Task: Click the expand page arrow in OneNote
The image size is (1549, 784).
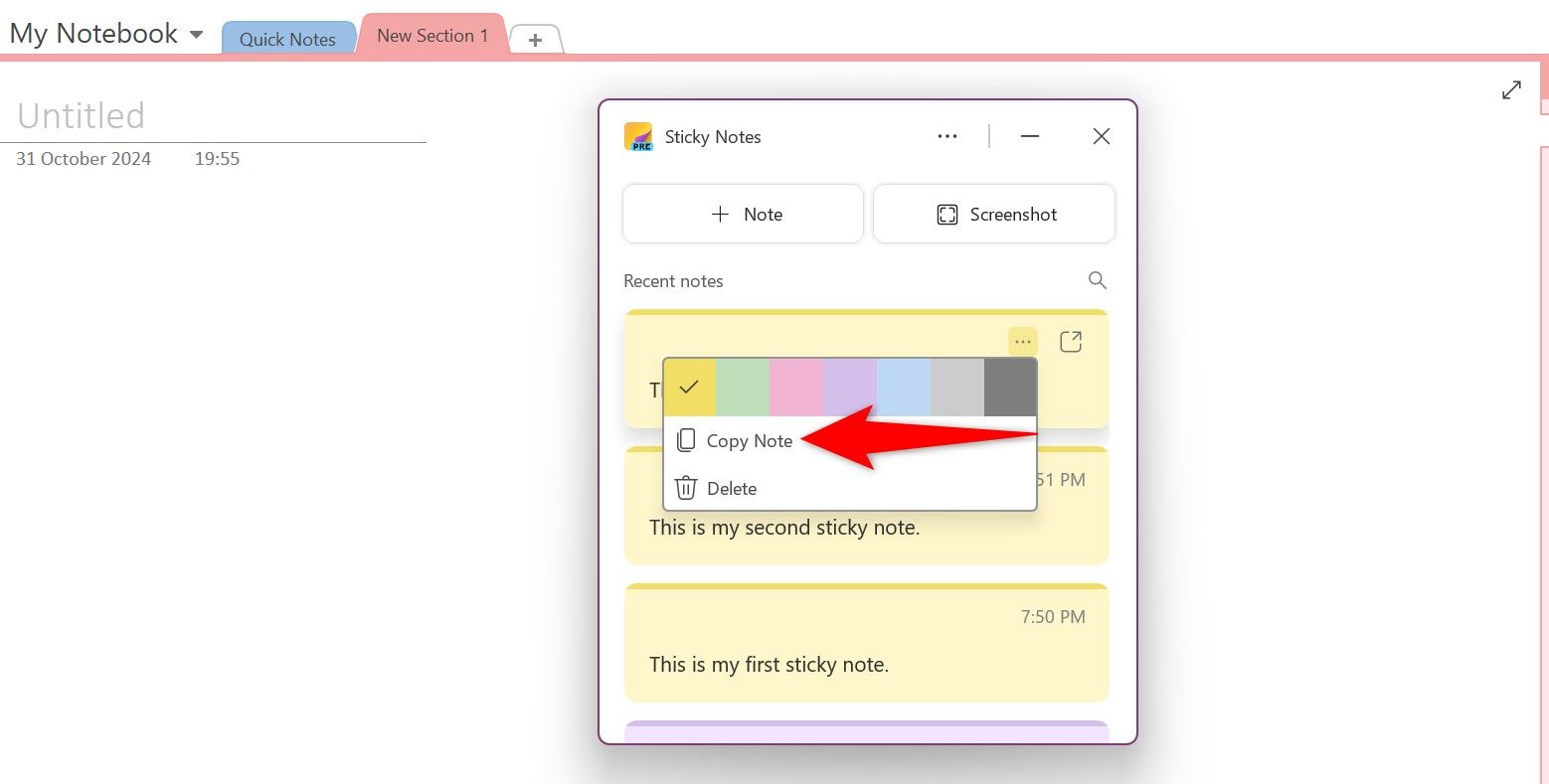Action: pyautogui.click(x=1511, y=89)
